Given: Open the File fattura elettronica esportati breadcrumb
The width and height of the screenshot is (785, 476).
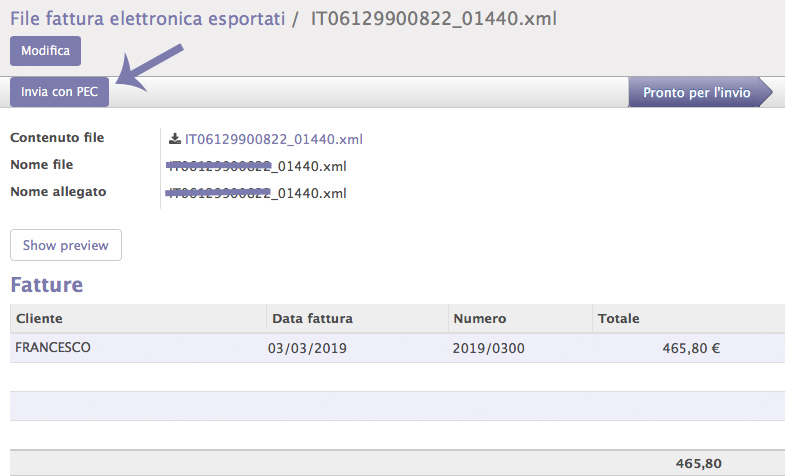Looking at the screenshot, I should (146, 18).
